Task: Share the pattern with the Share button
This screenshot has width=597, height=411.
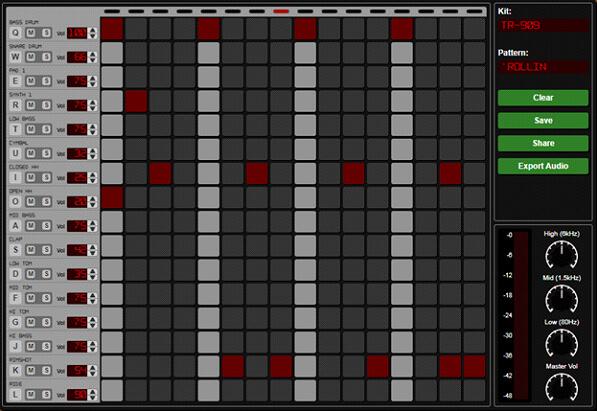Action: tap(543, 143)
